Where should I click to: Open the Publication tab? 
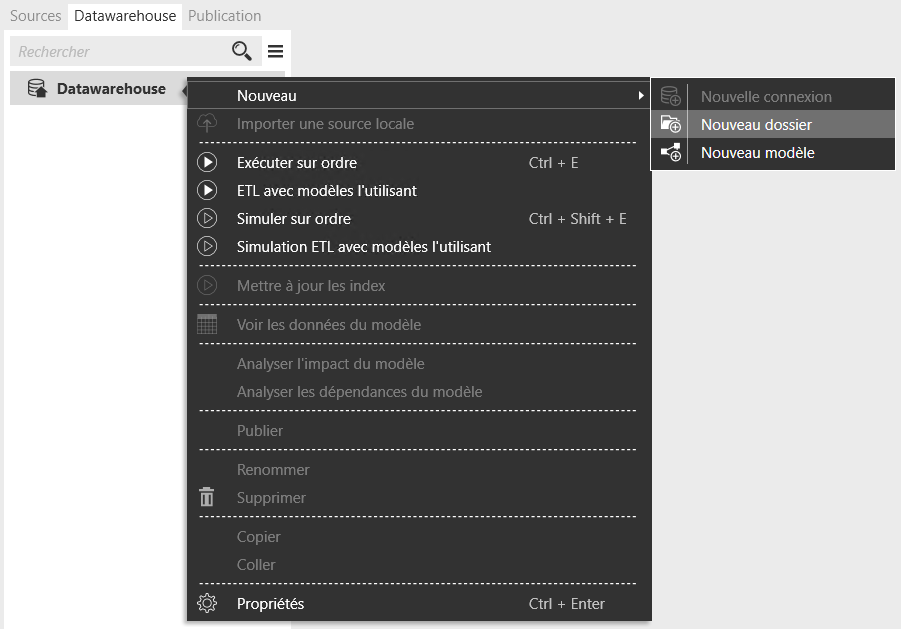click(x=224, y=16)
